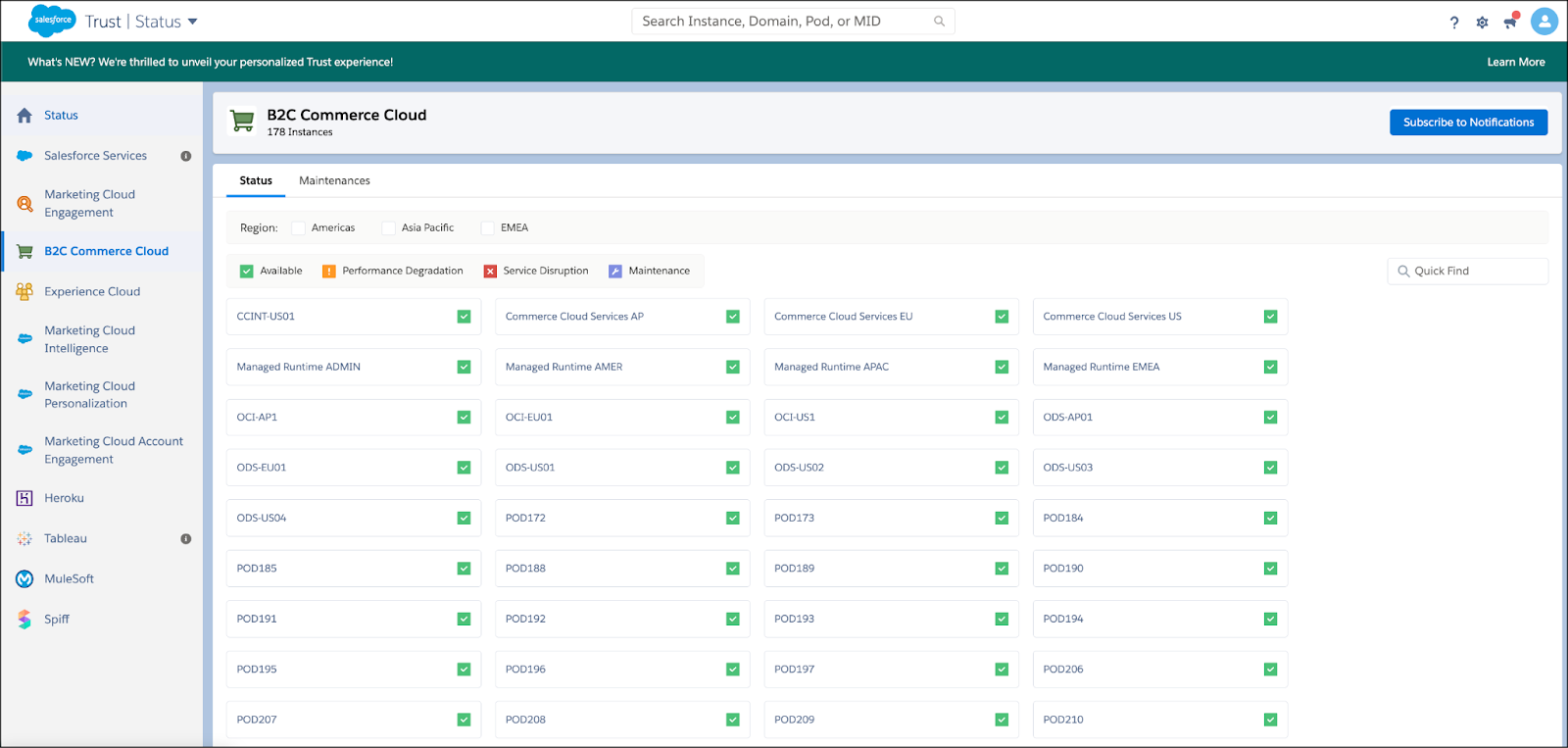Open the POD194 instance card
Screen dimensions: 1568x748
(x=1160, y=619)
